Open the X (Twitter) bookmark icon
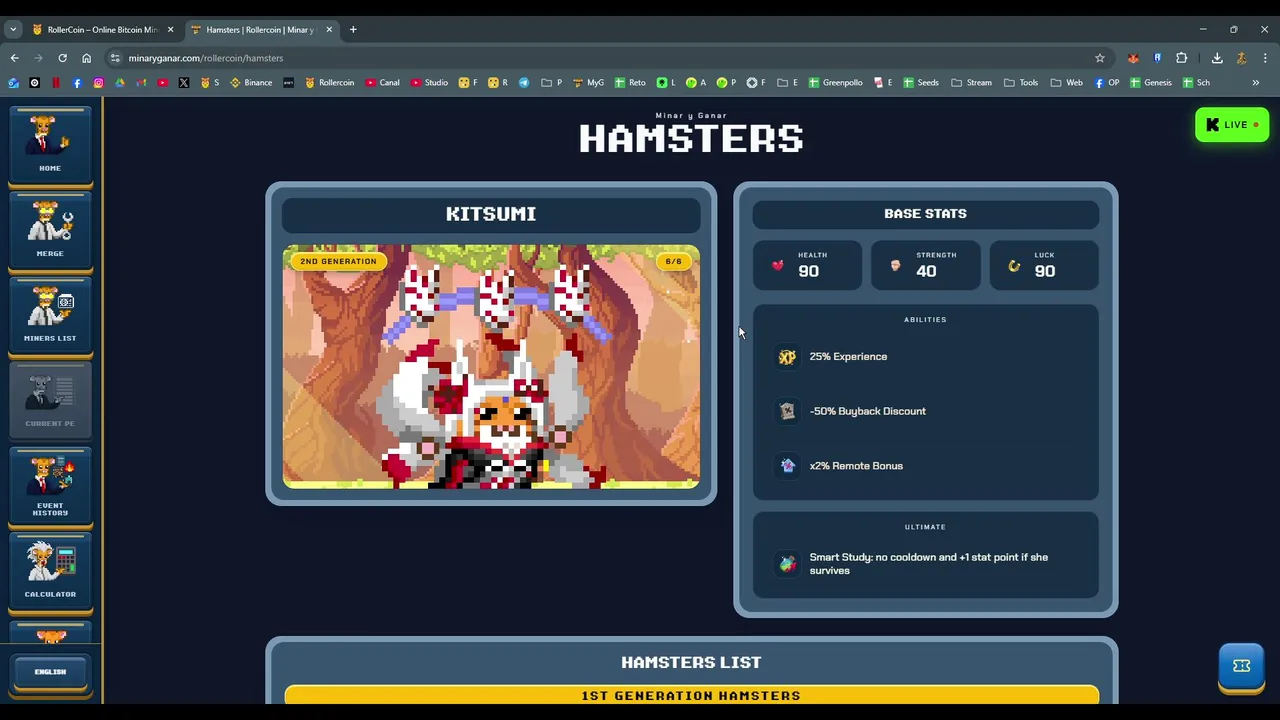1280x720 pixels. coord(184,82)
